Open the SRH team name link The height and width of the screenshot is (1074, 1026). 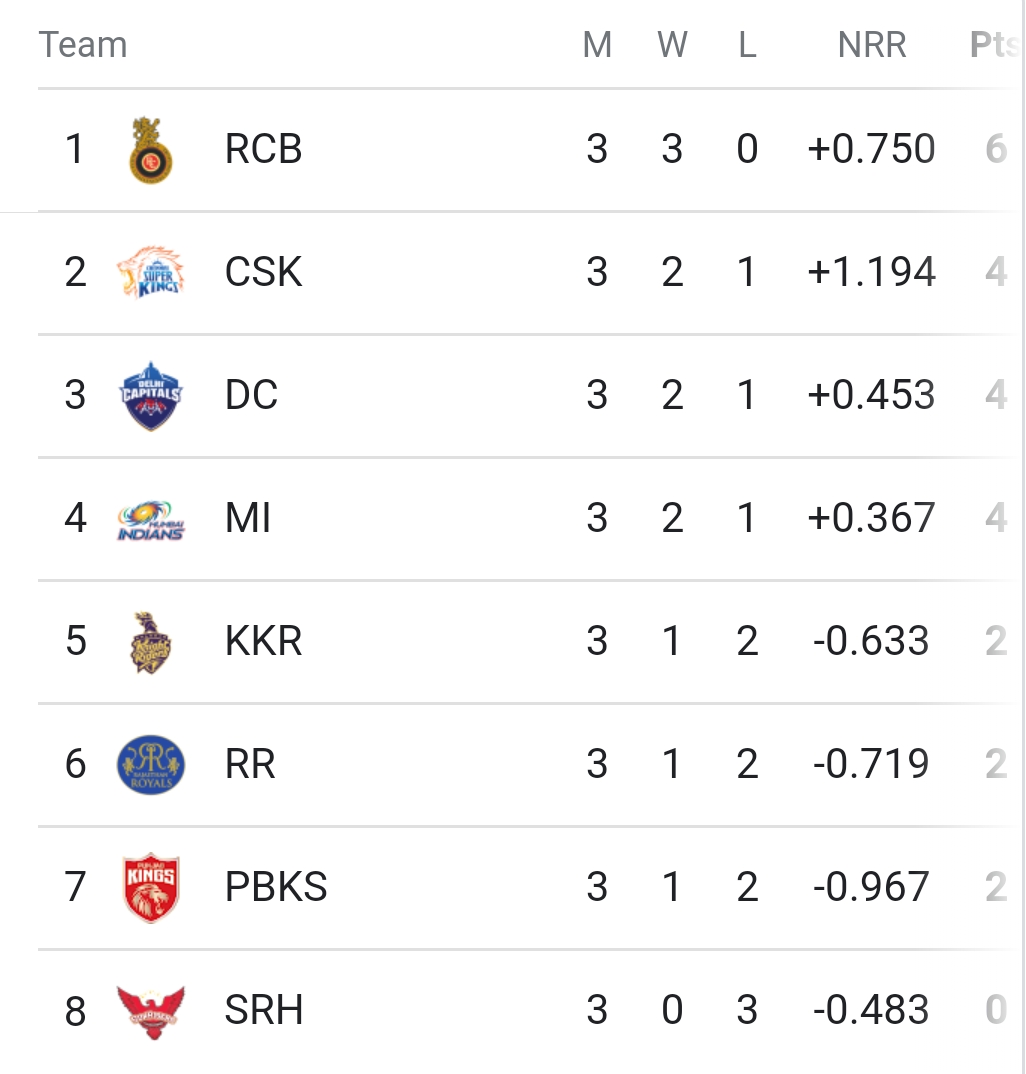264,1010
